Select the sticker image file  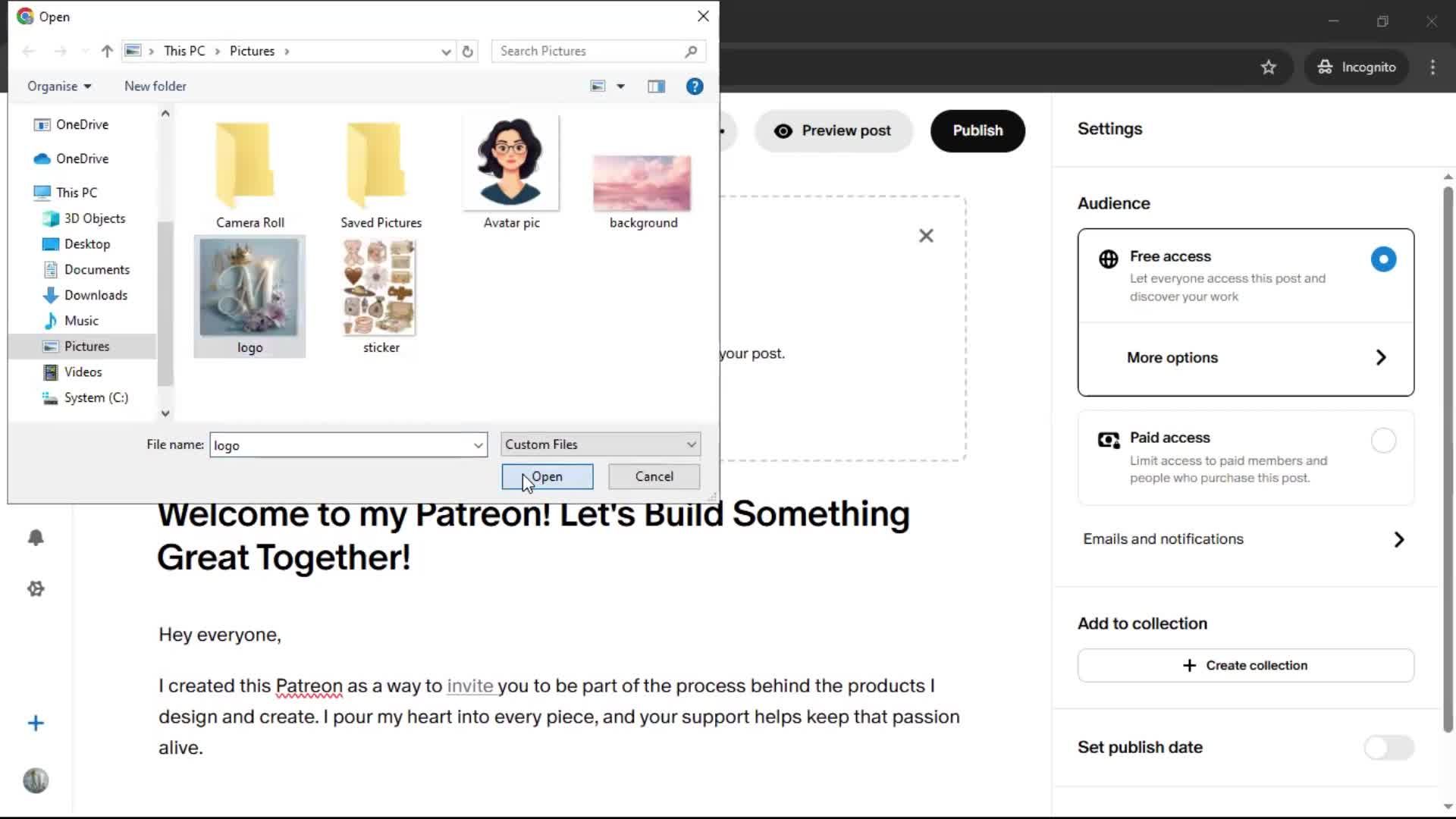pos(381,296)
